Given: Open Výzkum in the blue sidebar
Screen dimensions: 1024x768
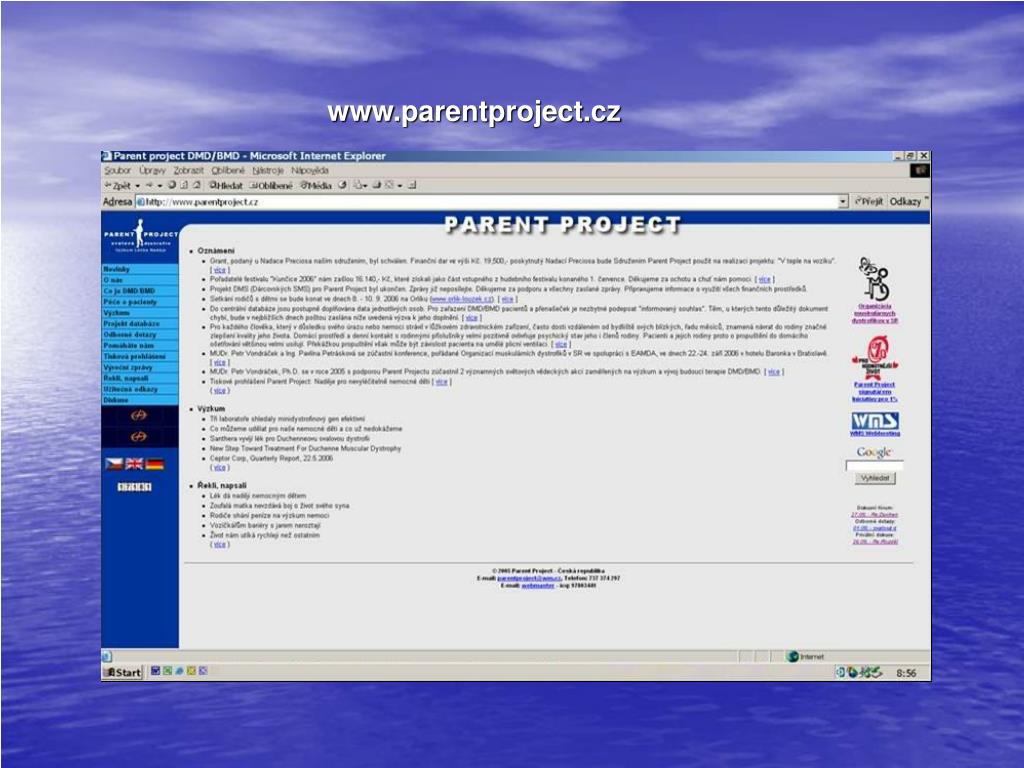Looking at the screenshot, I should (x=140, y=313).
